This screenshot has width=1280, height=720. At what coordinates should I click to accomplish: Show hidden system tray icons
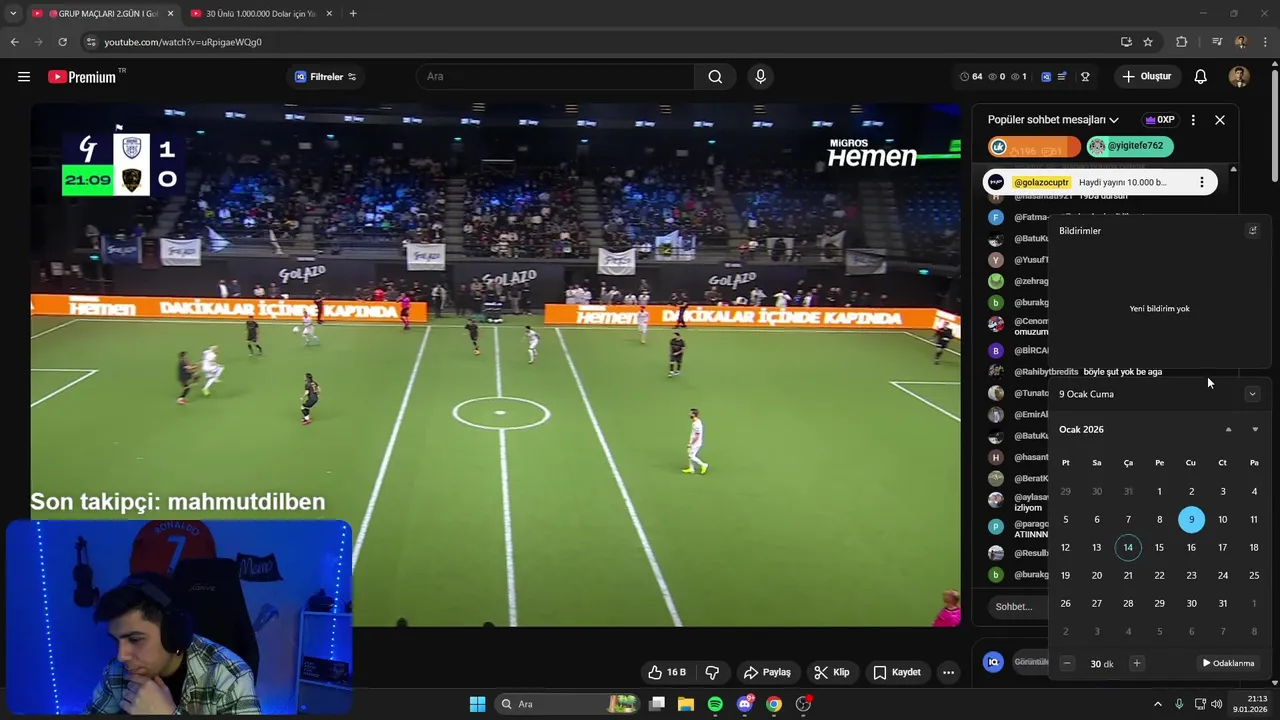[1158, 704]
